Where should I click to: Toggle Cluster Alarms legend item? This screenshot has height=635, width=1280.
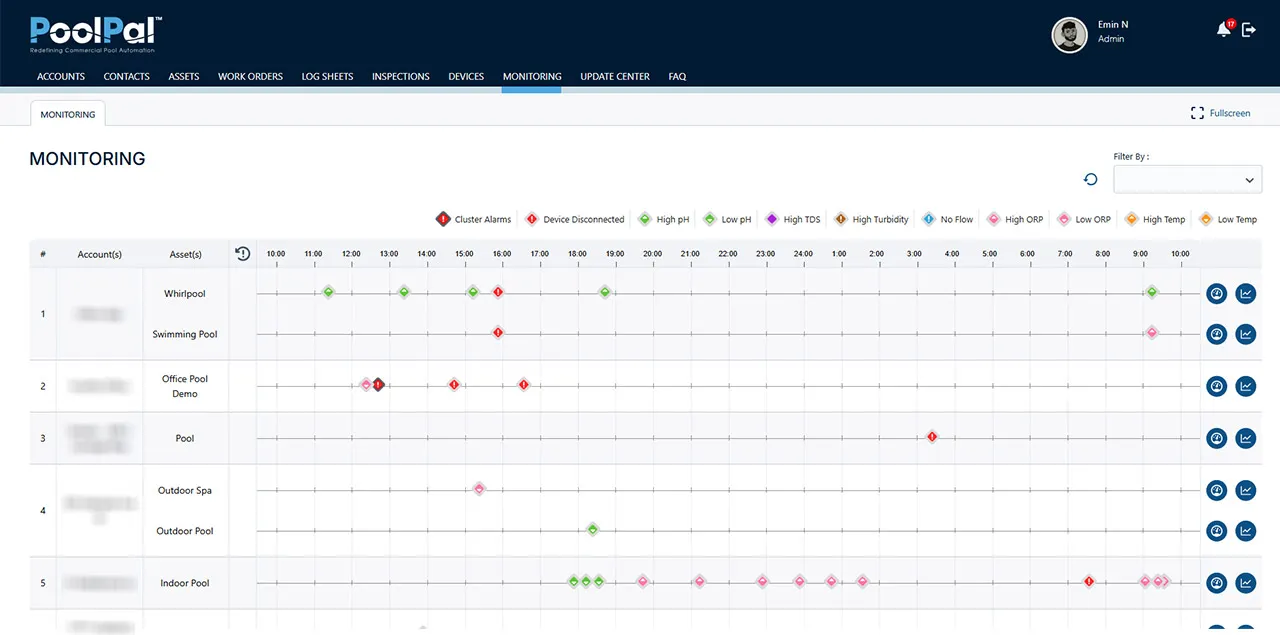(x=474, y=220)
